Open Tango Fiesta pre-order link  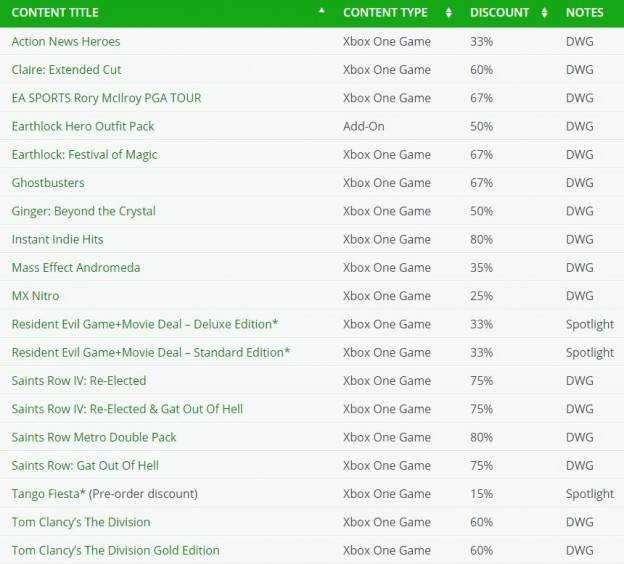click(105, 494)
